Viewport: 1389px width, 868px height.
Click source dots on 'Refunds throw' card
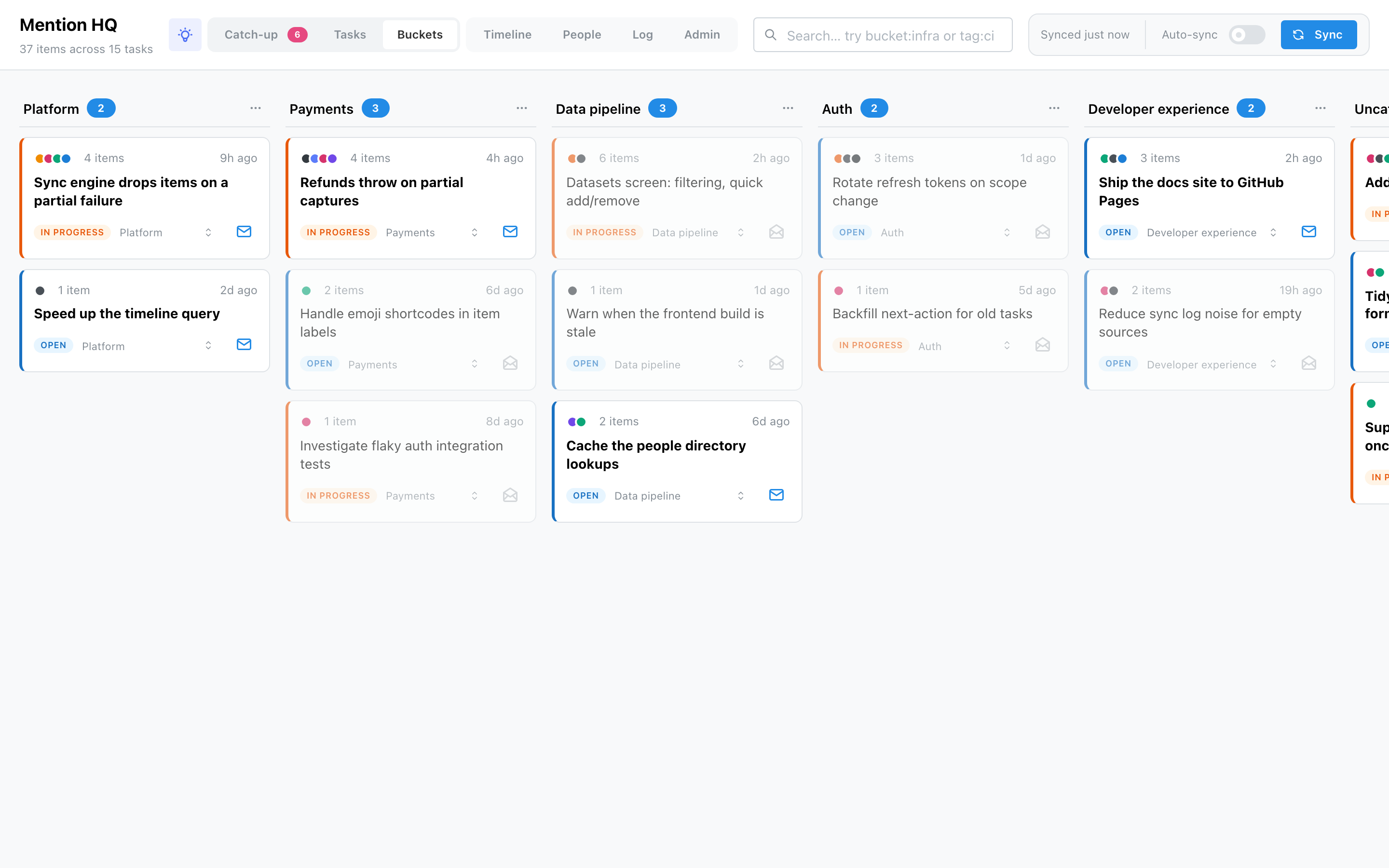(319, 159)
